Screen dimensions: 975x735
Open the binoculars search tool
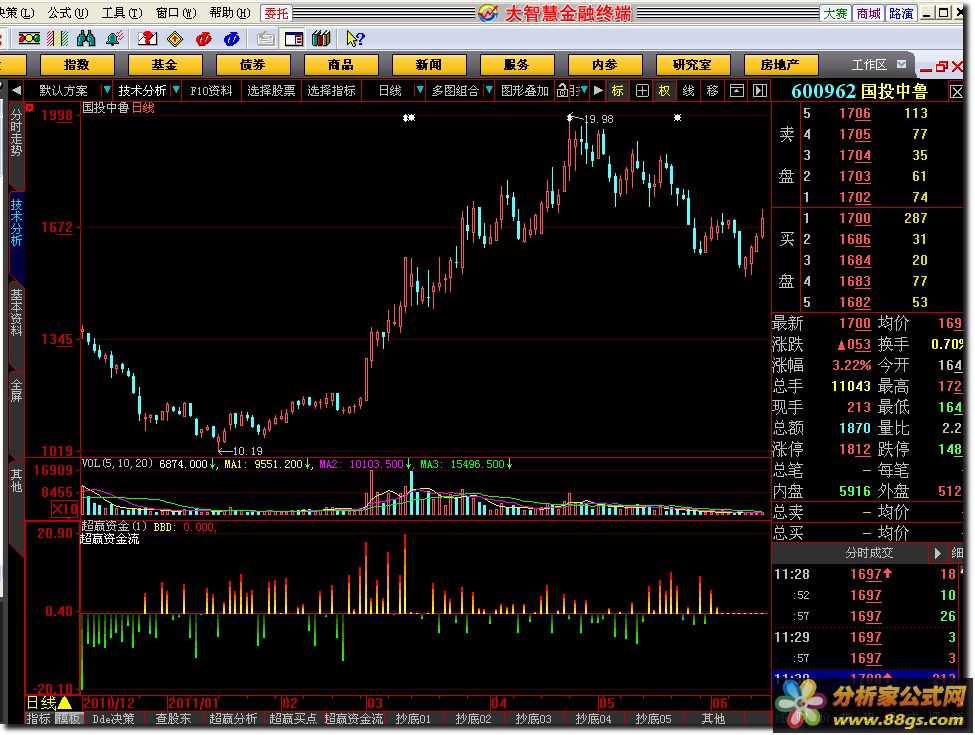pyautogui.click(x=86, y=39)
